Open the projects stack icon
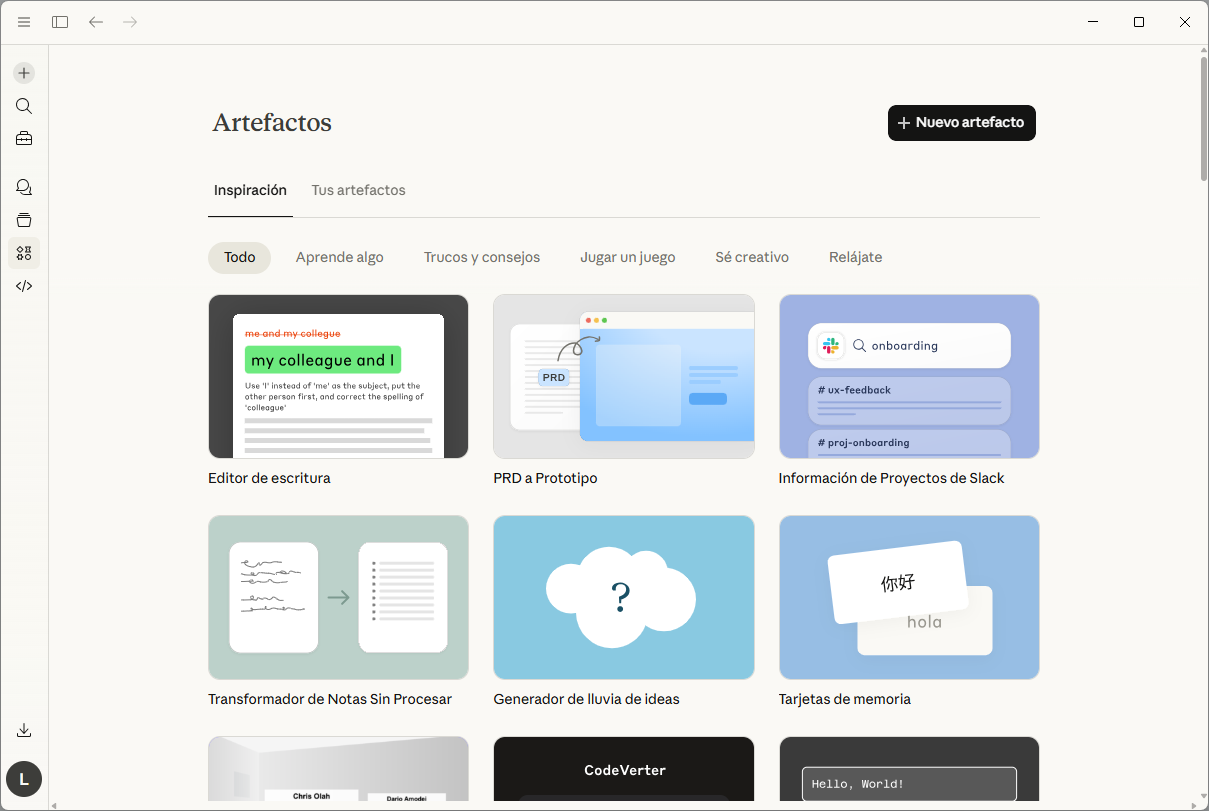Screen dimensions: 1209x811 (24, 220)
